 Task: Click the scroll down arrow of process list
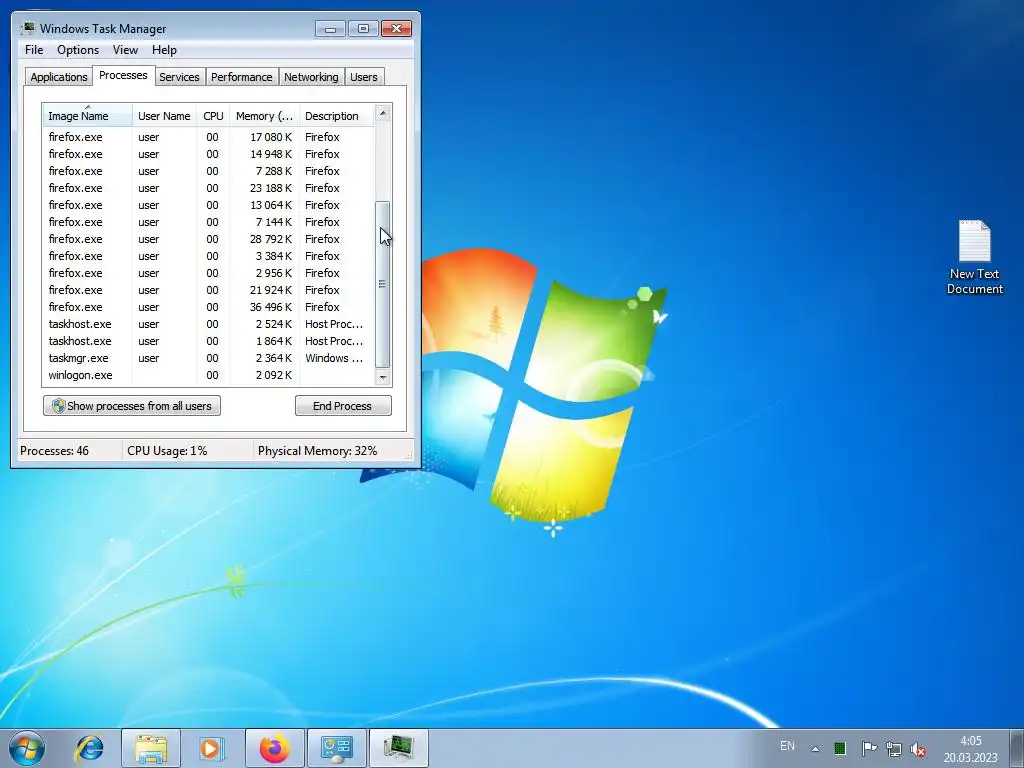(x=383, y=377)
